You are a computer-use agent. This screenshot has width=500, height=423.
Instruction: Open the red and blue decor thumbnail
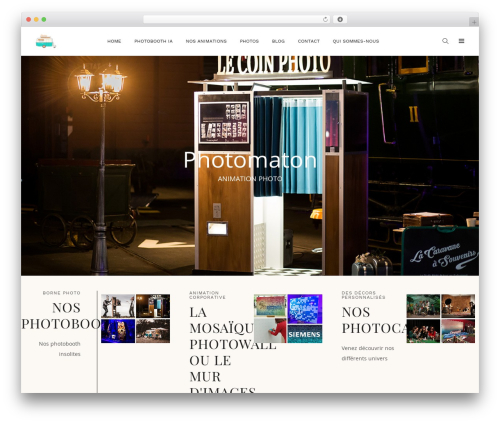pyautogui.click(x=458, y=331)
